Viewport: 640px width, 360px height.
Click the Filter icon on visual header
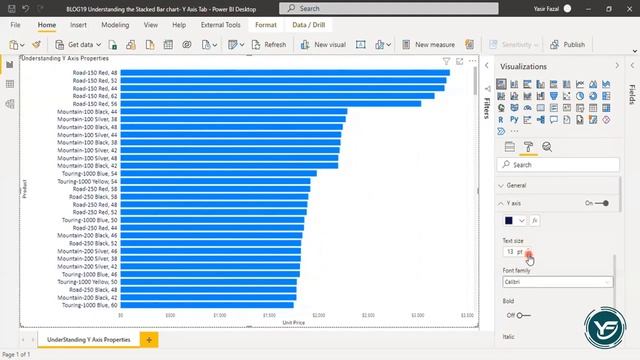click(446, 61)
